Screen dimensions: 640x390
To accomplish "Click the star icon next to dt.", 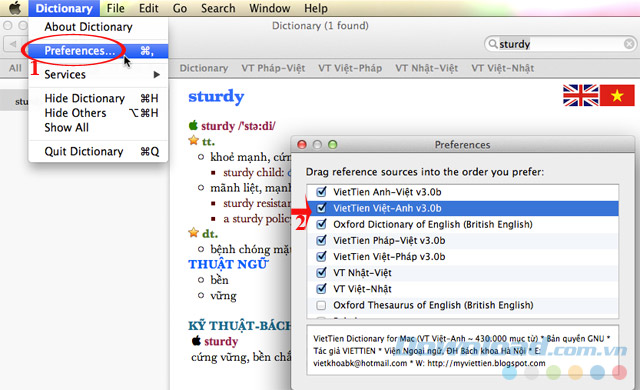I will coord(193,233).
